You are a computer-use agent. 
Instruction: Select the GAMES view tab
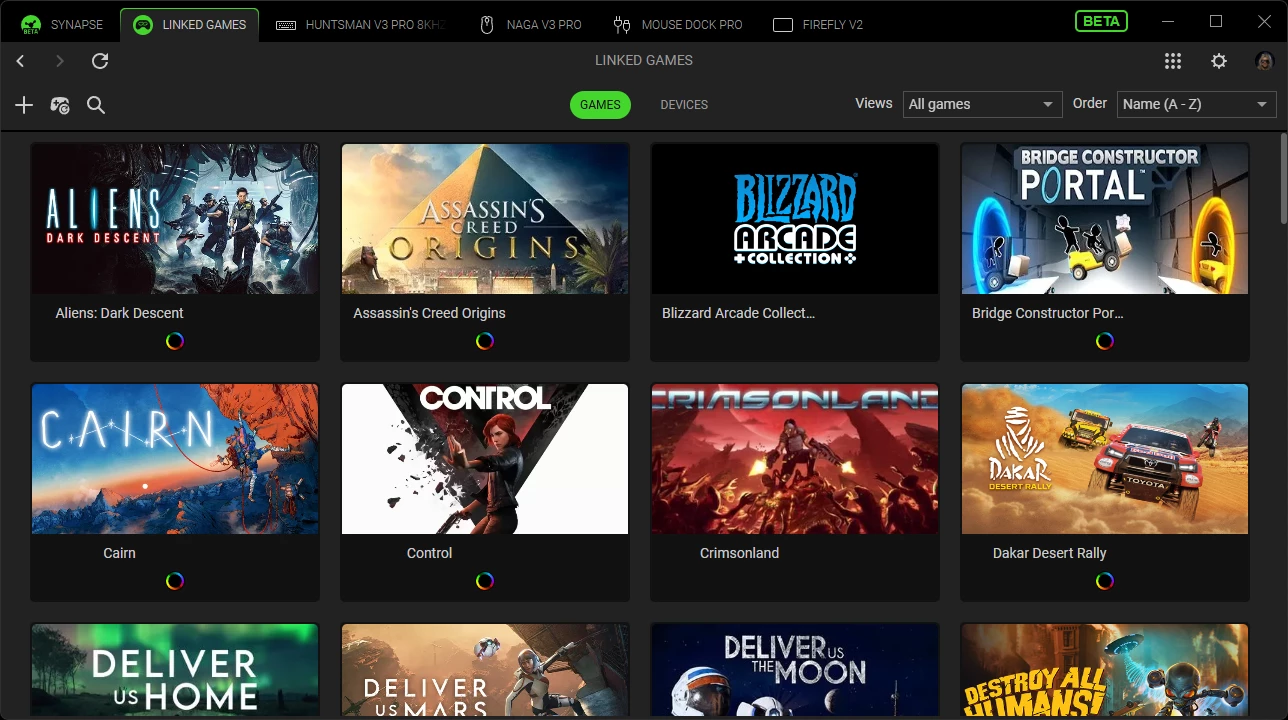coord(600,105)
